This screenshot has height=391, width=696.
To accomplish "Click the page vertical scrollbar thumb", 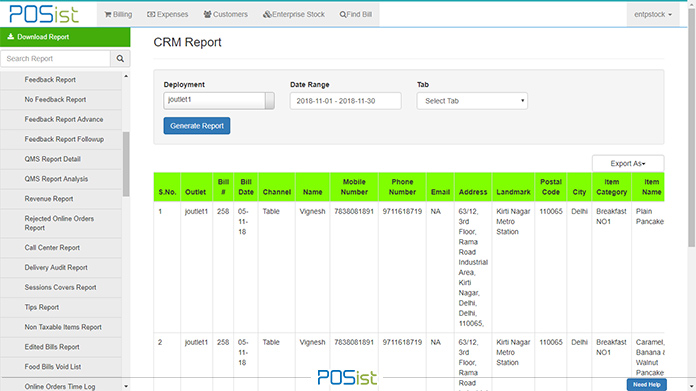I will 692,129.
